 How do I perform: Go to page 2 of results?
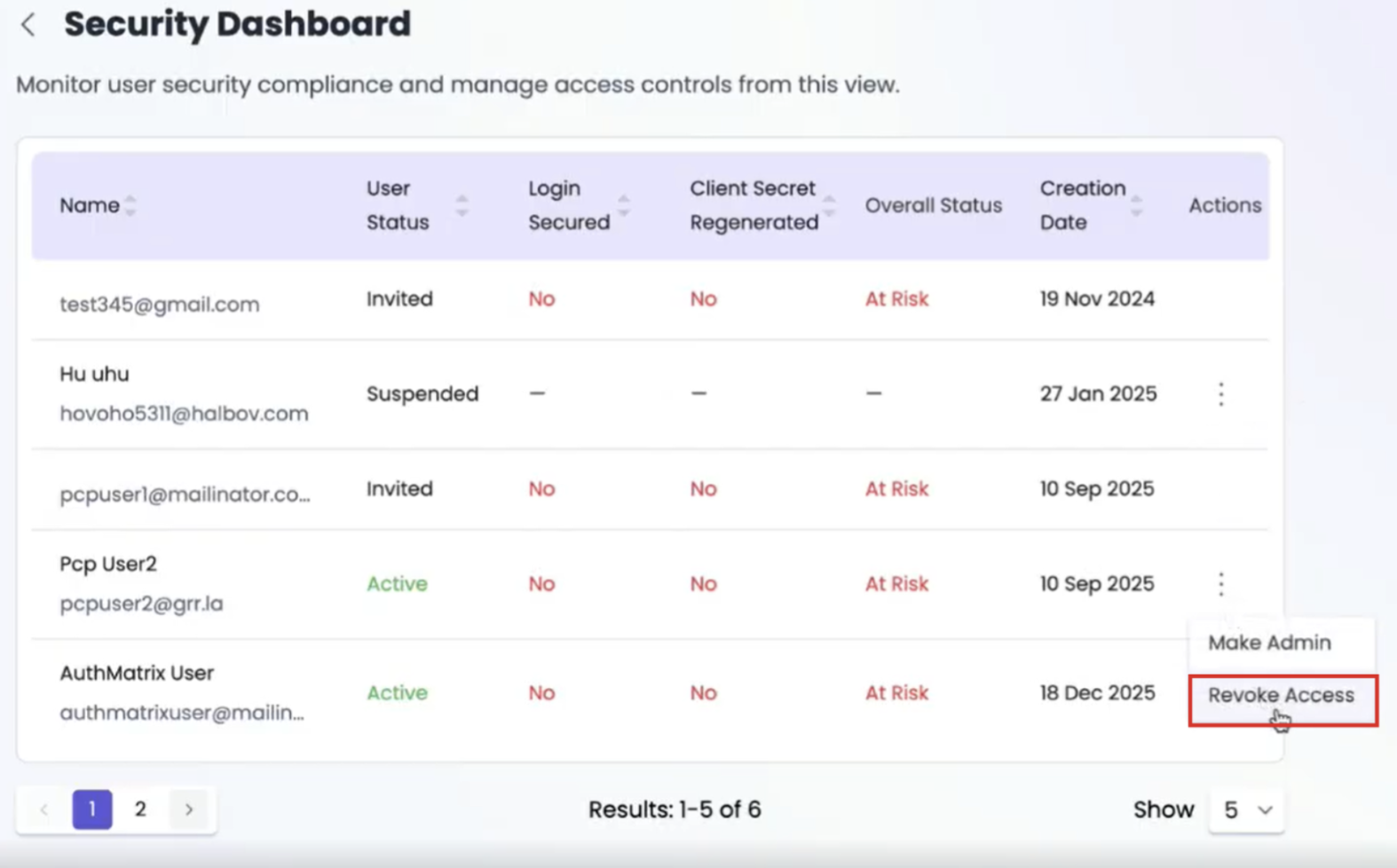[140, 809]
